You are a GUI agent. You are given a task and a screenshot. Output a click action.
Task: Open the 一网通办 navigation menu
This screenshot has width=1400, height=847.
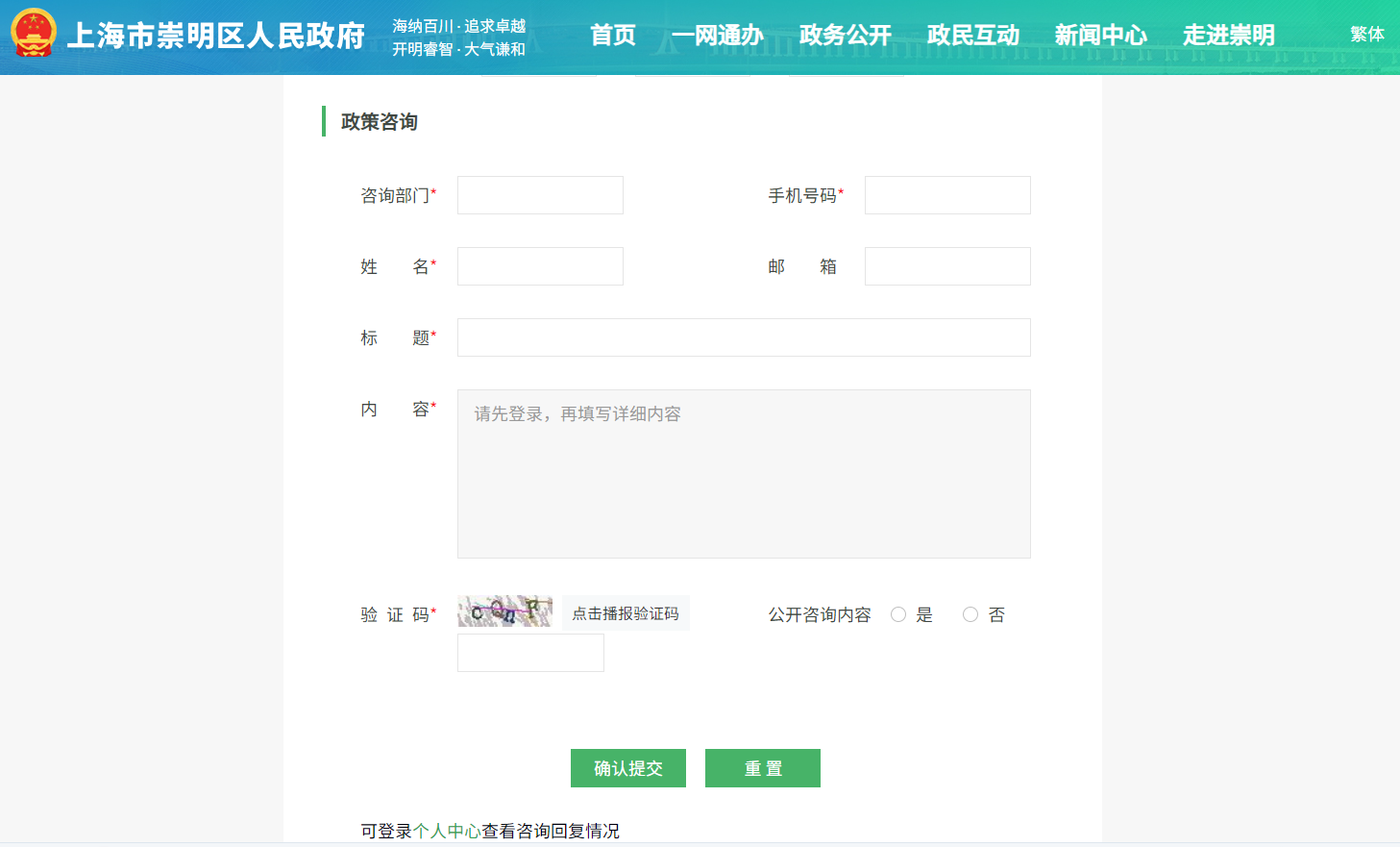click(717, 36)
